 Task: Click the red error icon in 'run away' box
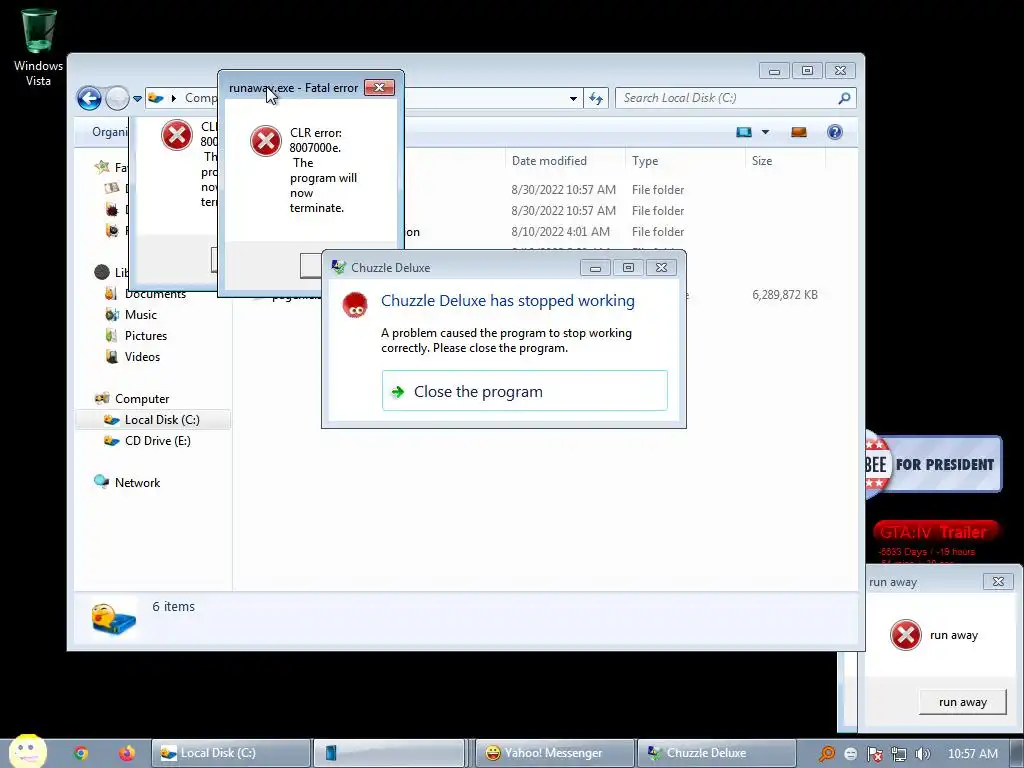click(905, 635)
